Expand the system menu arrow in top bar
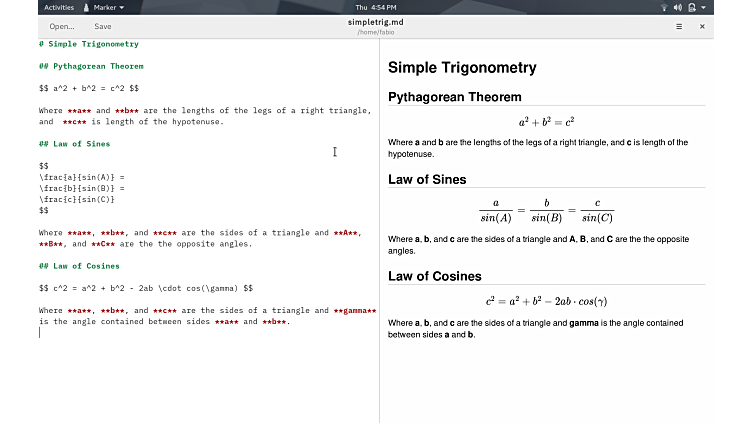 [704, 7]
